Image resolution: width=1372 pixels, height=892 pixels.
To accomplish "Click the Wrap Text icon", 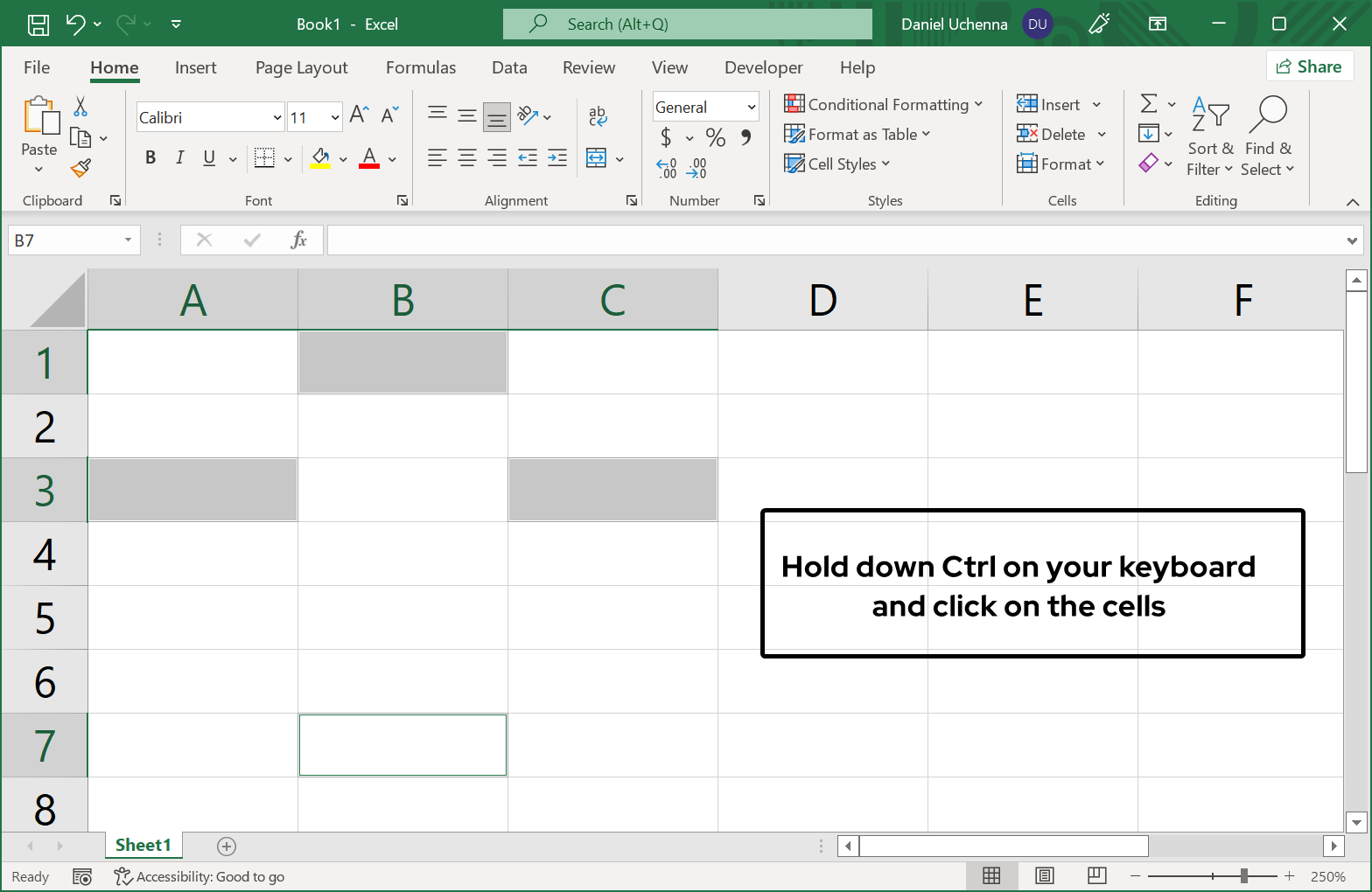I will click(x=598, y=116).
